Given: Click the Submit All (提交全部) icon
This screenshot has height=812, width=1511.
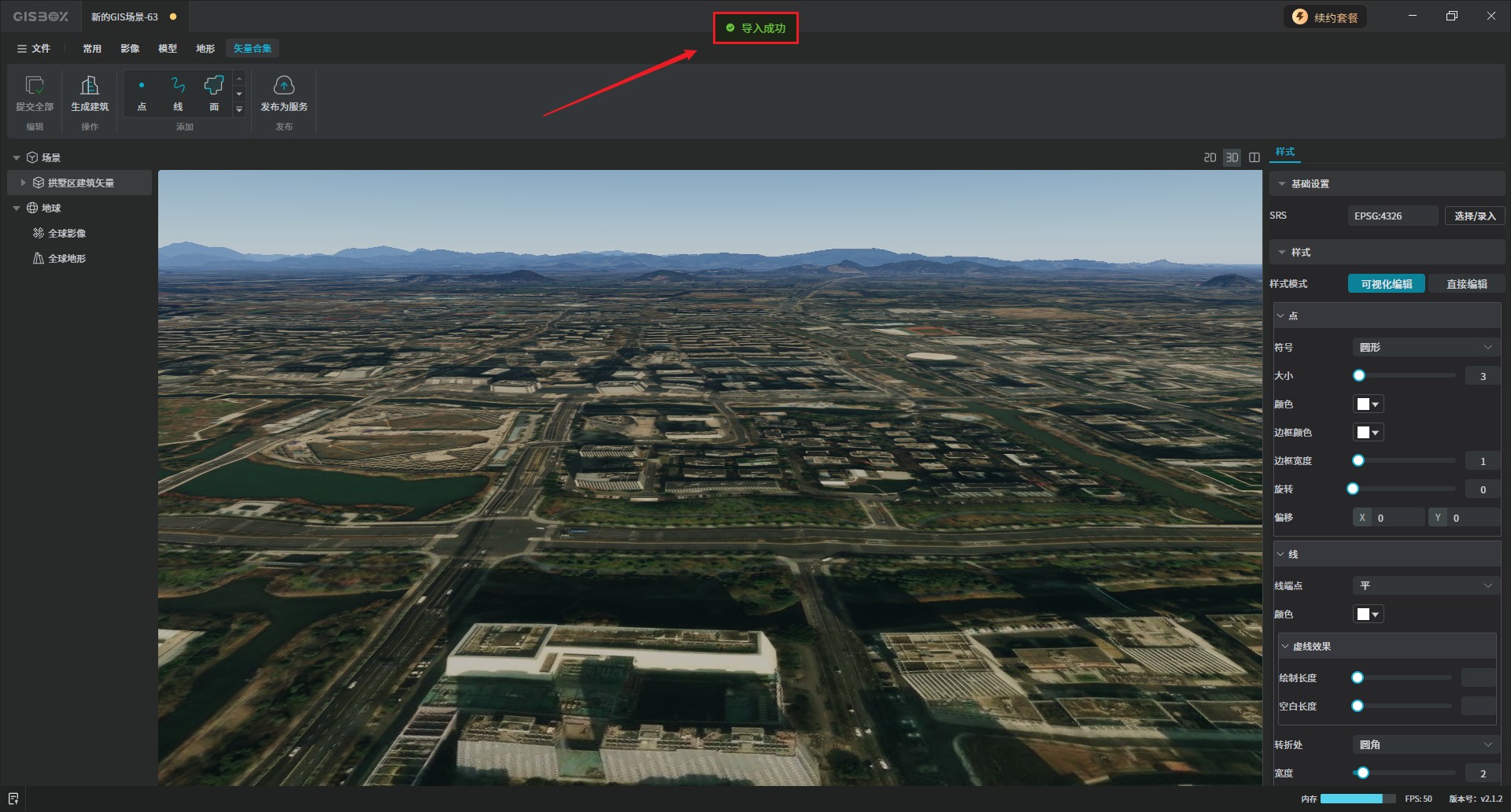Looking at the screenshot, I should pos(35,86).
